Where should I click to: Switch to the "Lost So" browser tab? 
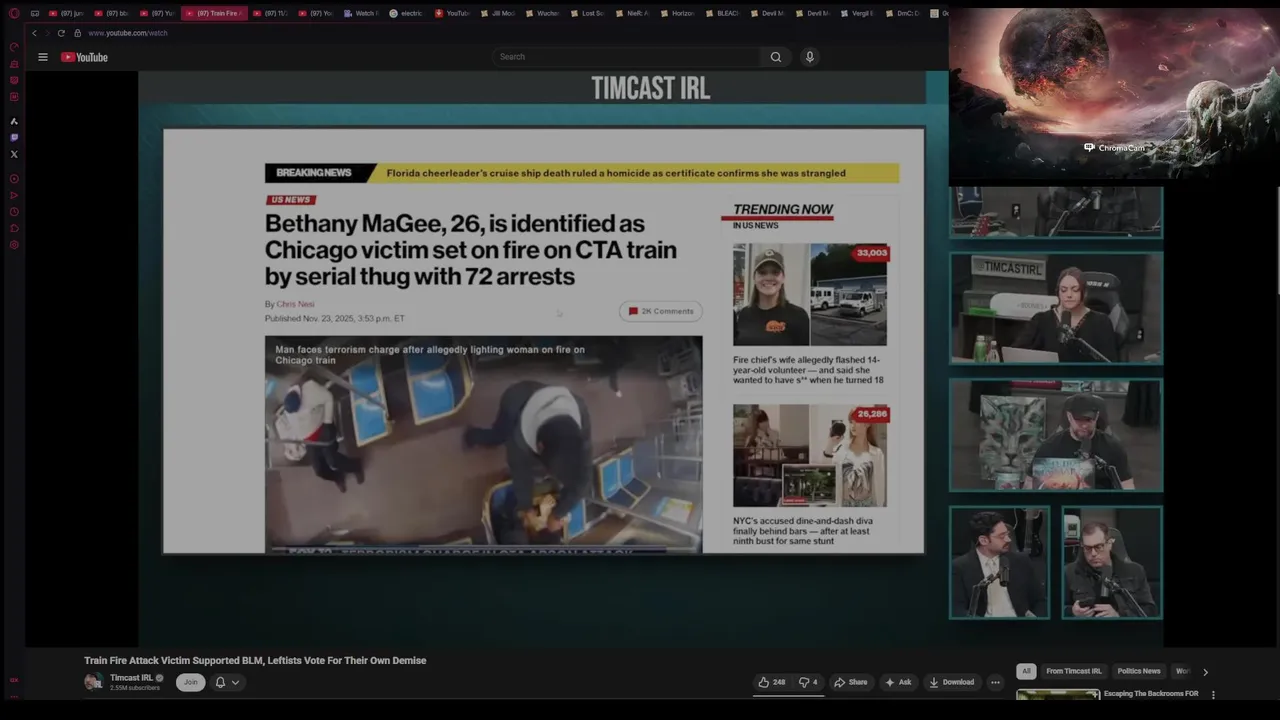(587, 13)
